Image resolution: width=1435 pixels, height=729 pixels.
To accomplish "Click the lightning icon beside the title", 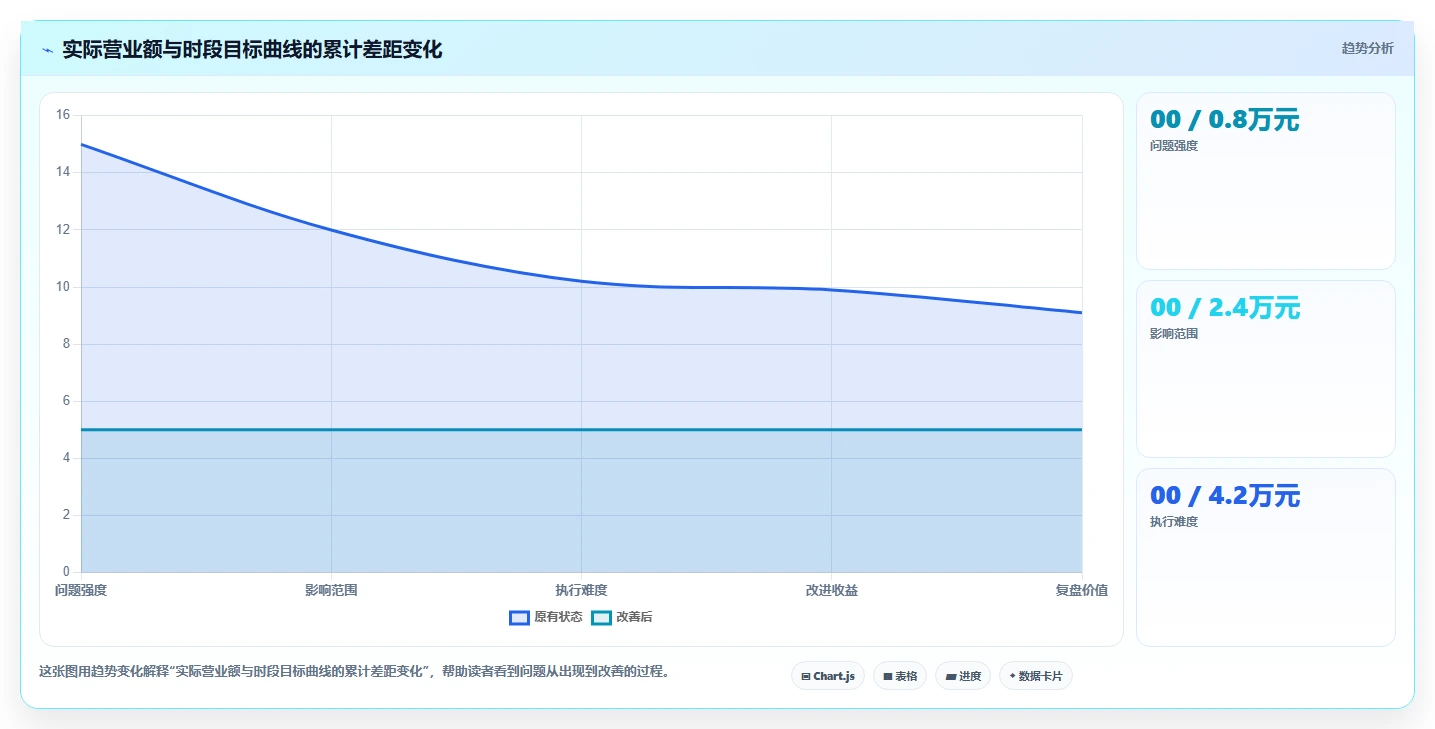I will (x=47, y=49).
